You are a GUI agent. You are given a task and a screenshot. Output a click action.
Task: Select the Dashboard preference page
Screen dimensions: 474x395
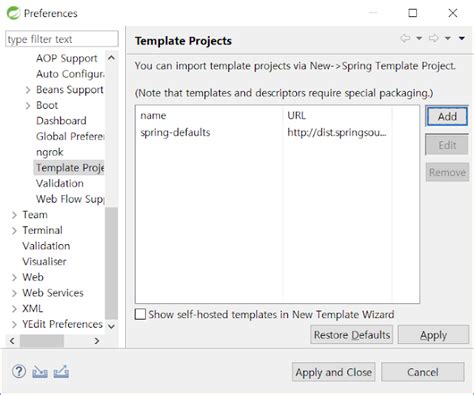pyautogui.click(x=61, y=121)
